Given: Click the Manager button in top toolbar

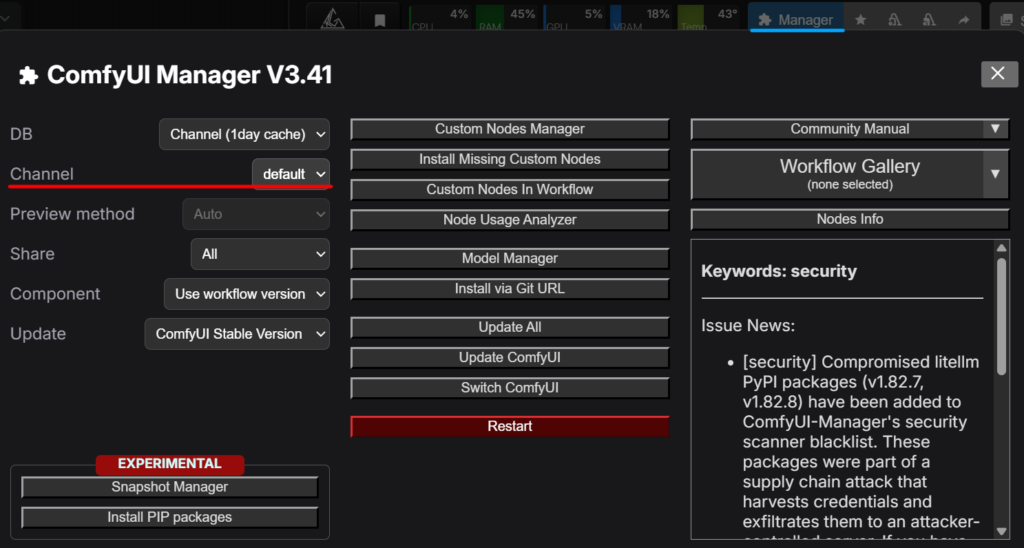Looking at the screenshot, I should tap(795, 20).
